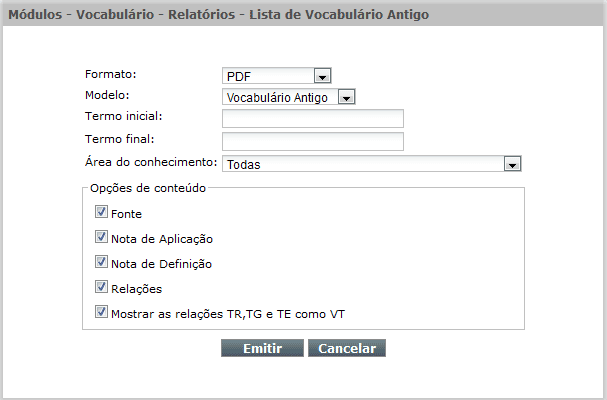
Task: Click the Cancelar button
Action: click(x=347, y=348)
